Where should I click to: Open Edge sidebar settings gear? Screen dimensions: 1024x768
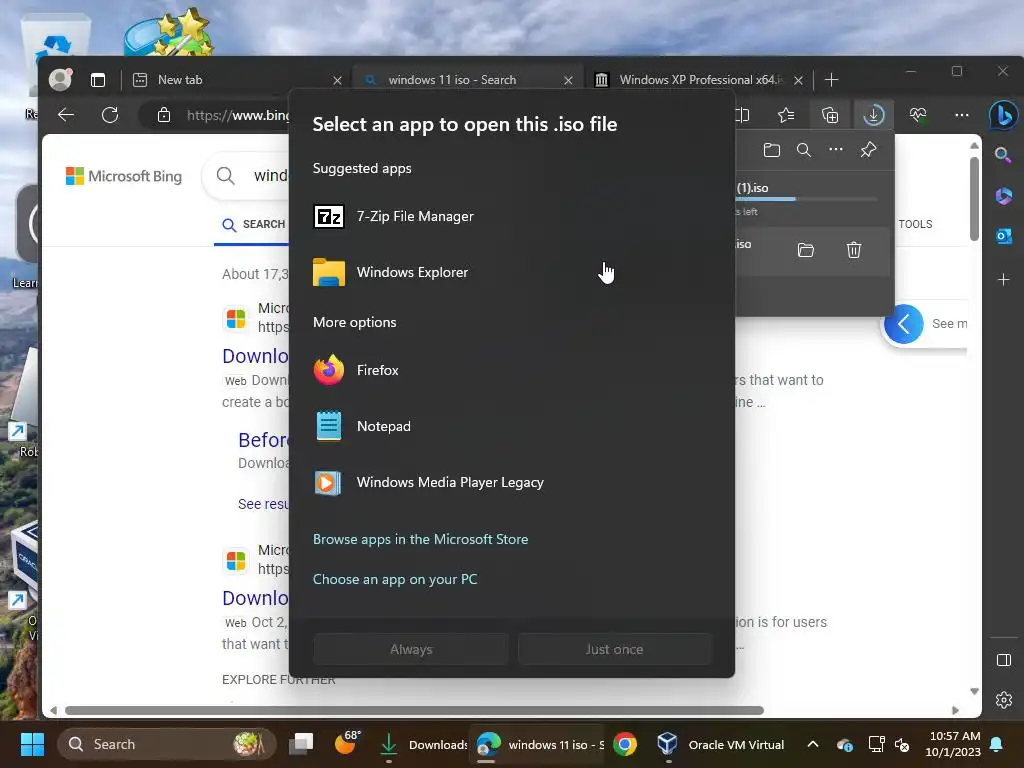click(x=1004, y=700)
